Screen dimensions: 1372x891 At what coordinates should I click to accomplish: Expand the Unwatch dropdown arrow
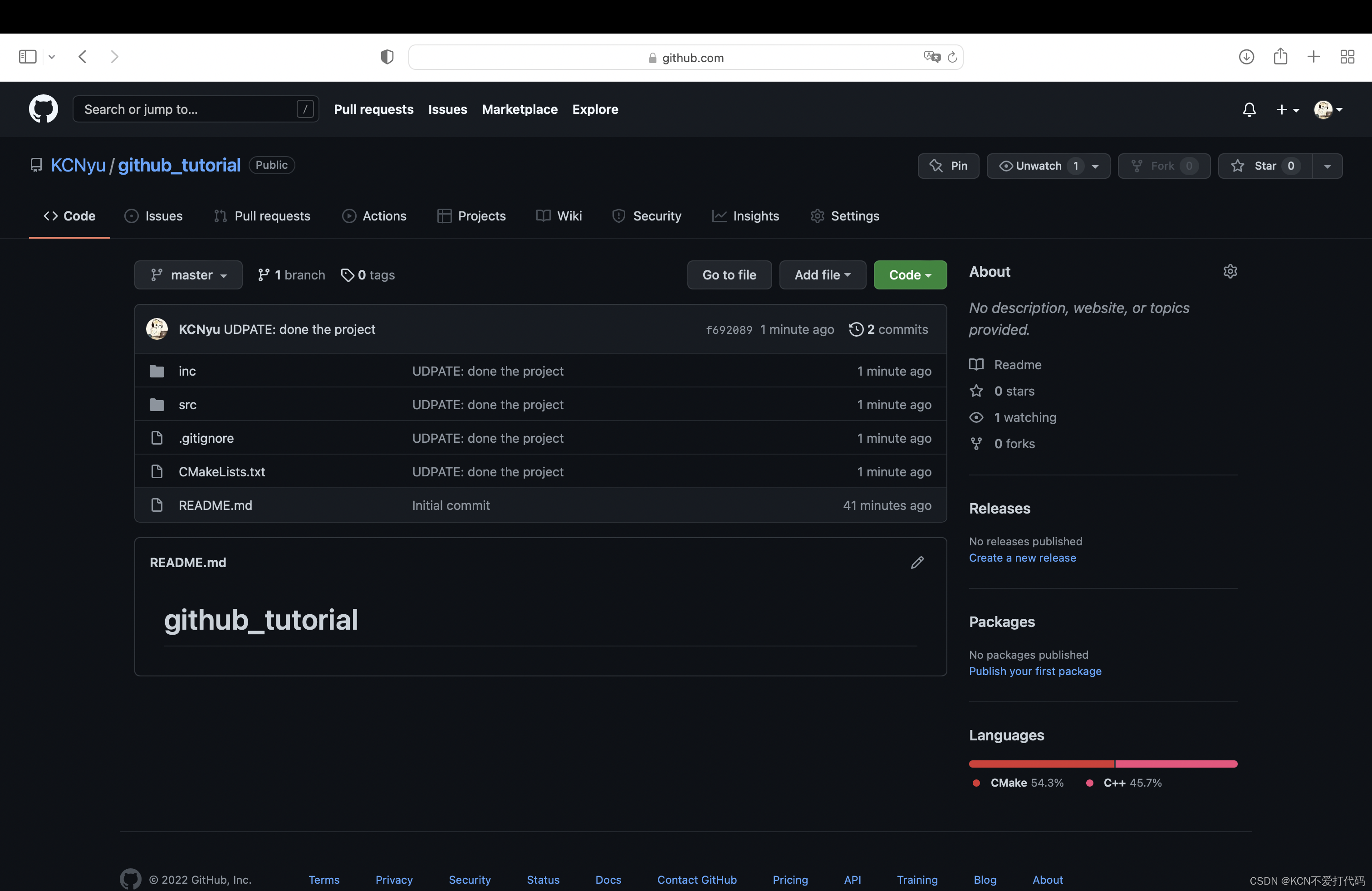pyautogui.click(x=1095, y=166)
